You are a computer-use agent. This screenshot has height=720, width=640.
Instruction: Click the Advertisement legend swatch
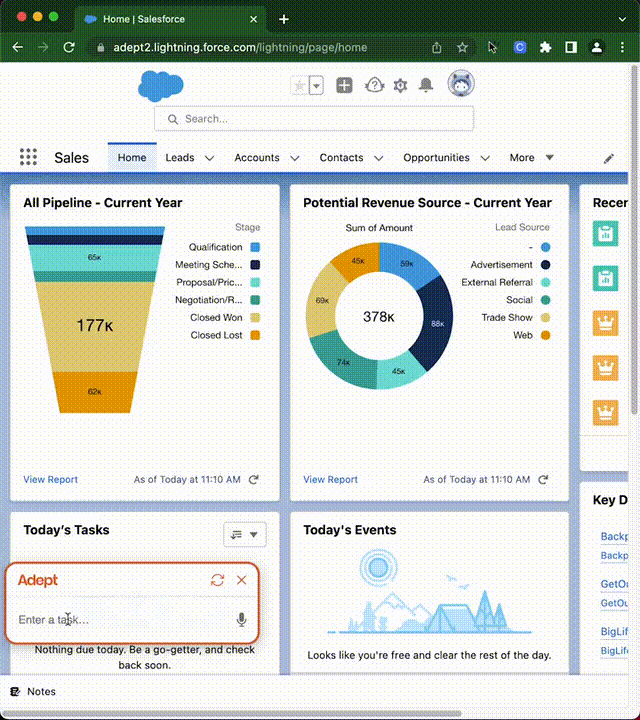[x=545, y=265]
